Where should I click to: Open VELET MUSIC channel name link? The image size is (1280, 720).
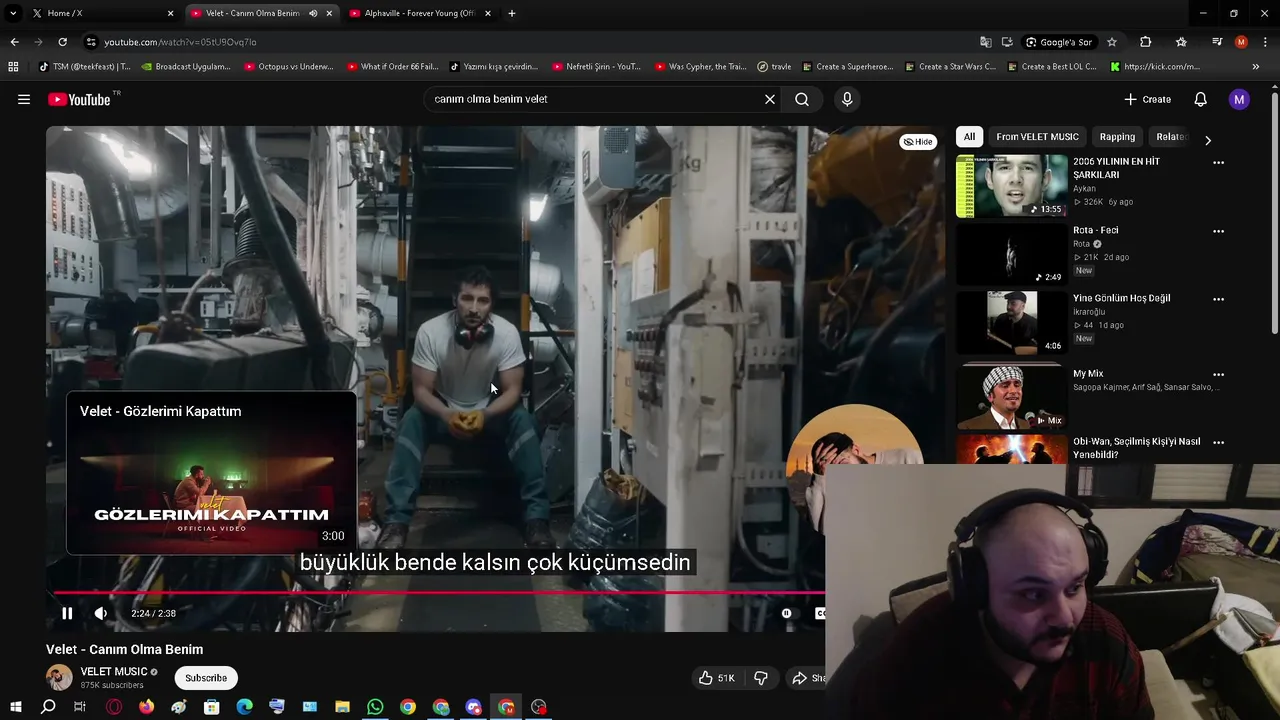114,672
